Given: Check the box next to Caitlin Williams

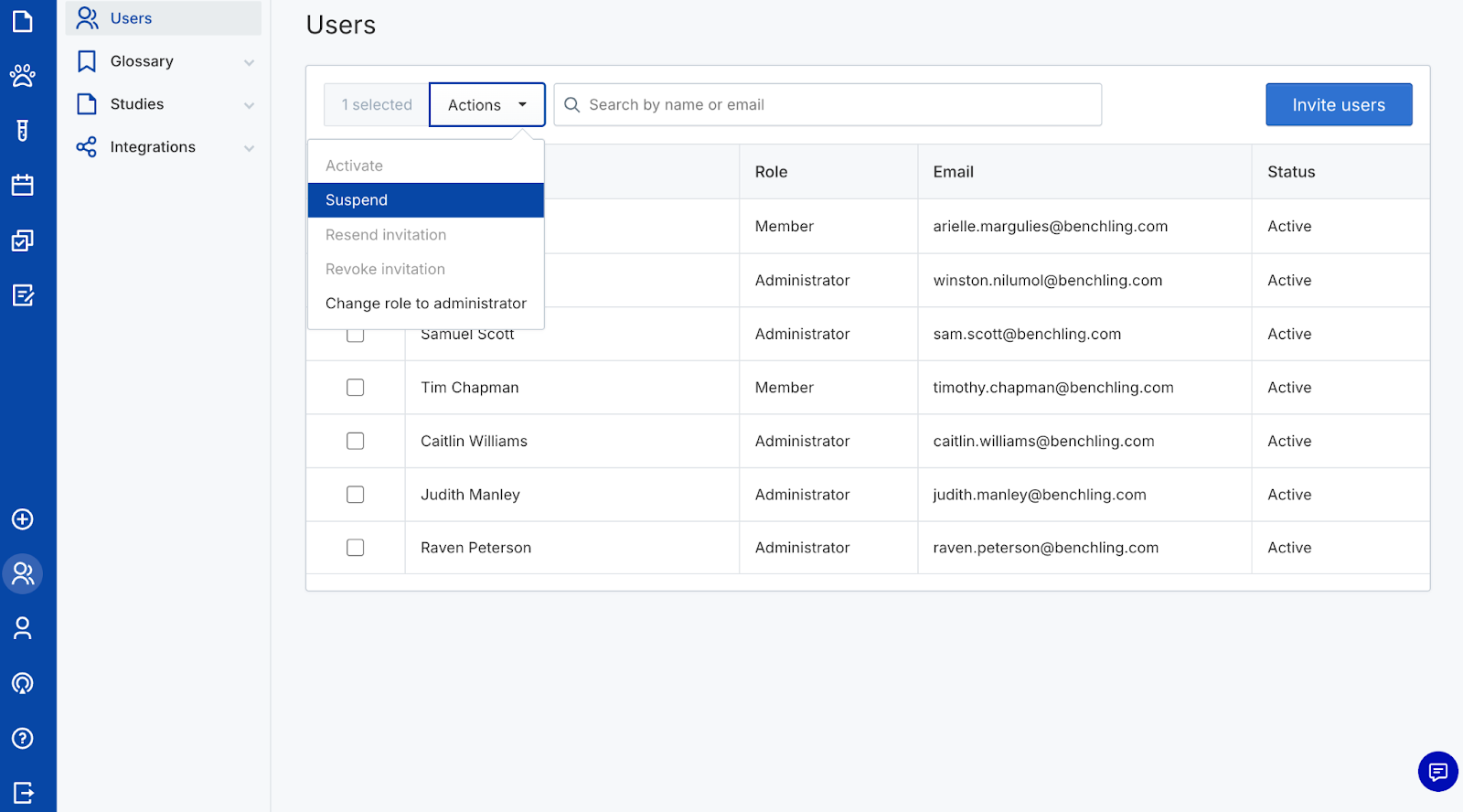Looking at the screenshot, I should (356, 441).
